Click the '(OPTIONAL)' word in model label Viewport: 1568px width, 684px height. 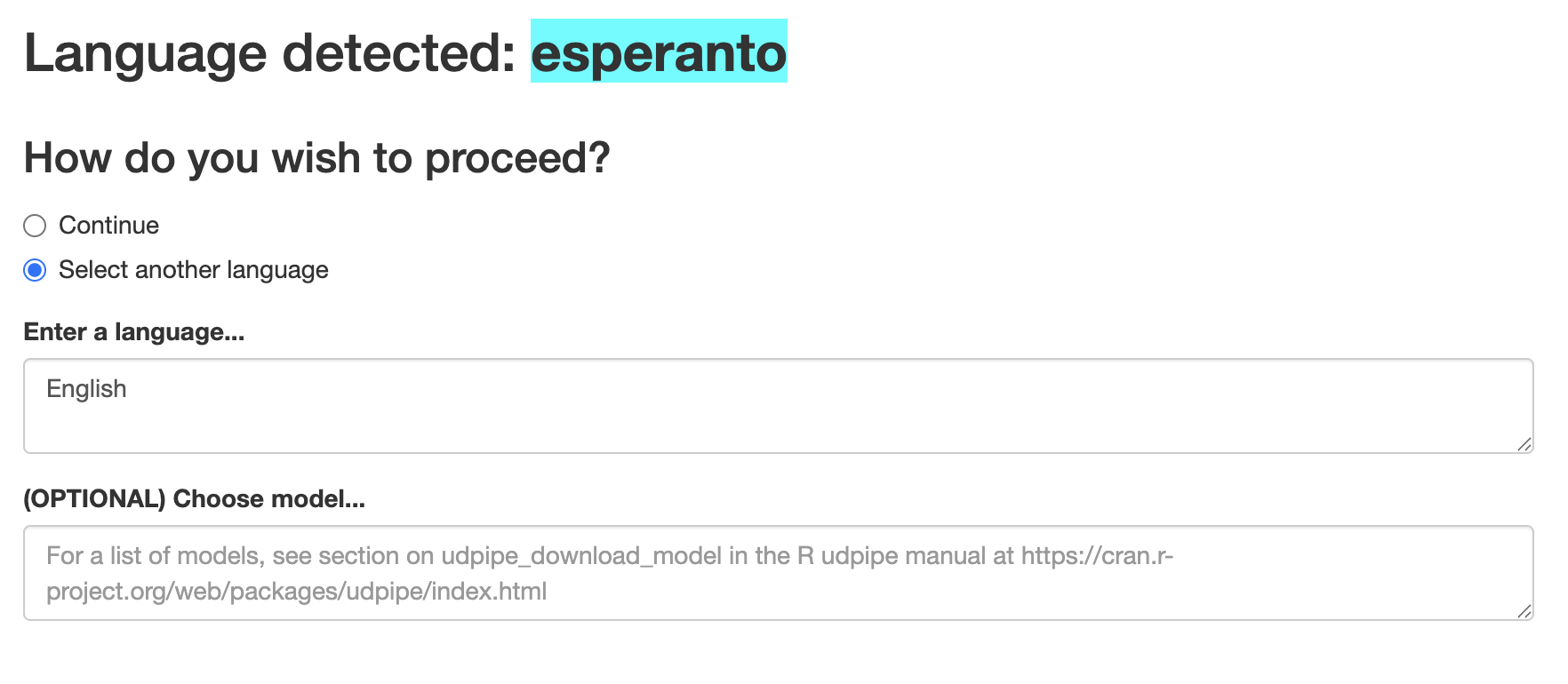[x=94, y=499]
